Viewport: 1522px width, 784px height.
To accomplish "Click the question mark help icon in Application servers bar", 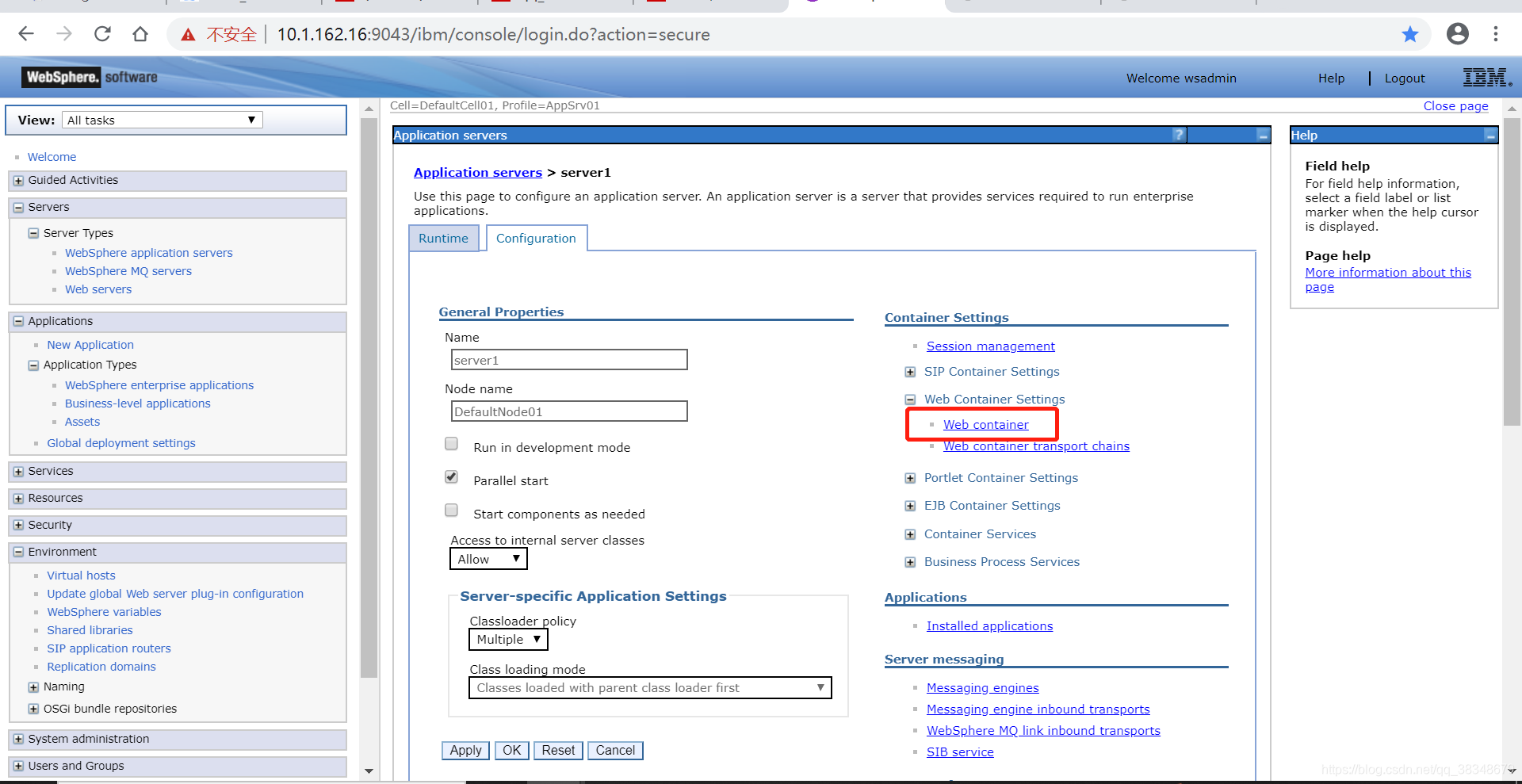I will tap(1179, 135).
